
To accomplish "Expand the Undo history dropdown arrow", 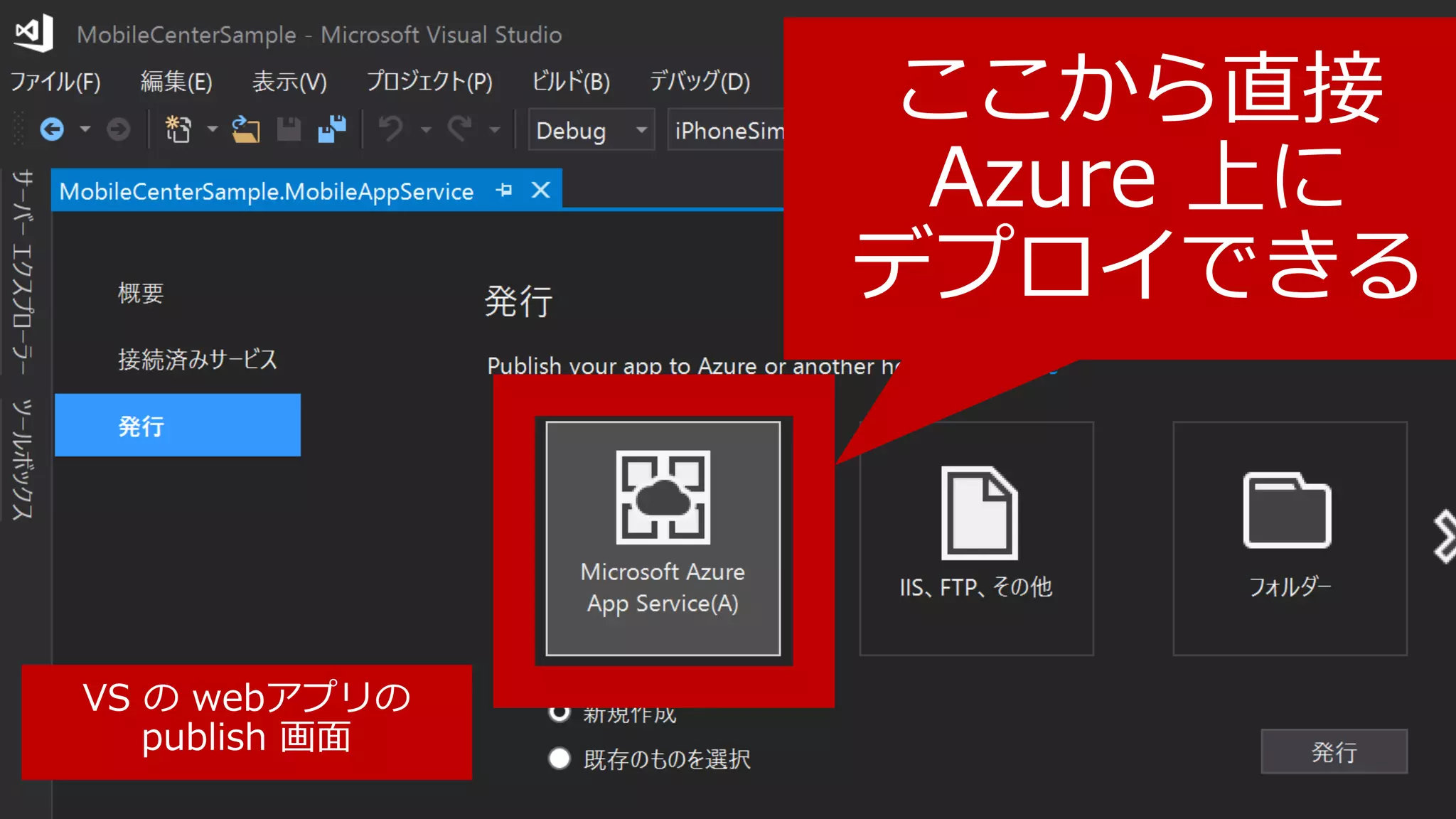I will click(x=426, y=130).
